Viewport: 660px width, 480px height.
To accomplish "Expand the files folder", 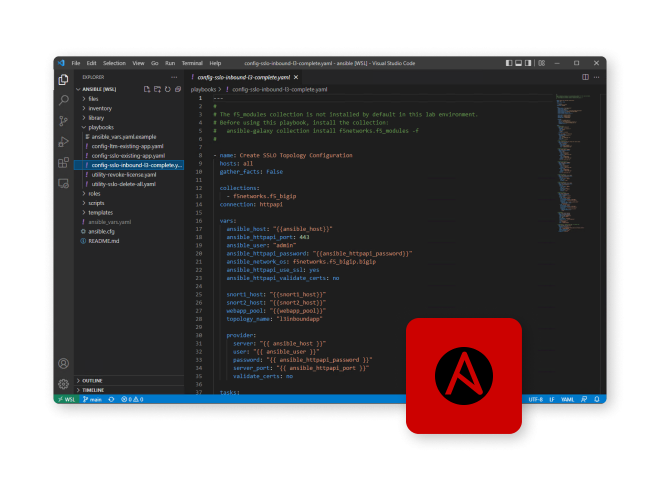I will click(129, 99).
